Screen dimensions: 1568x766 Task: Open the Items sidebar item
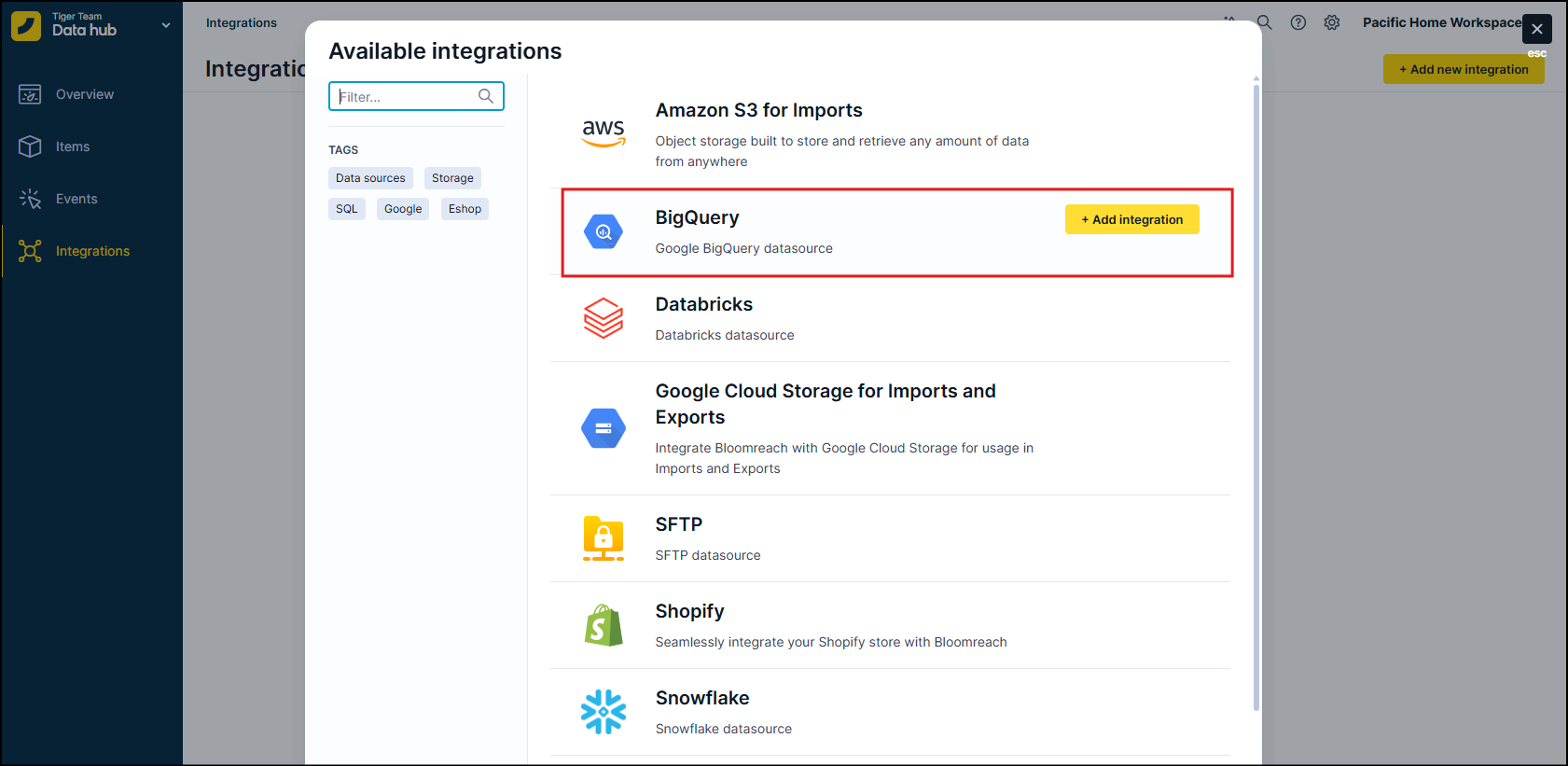coord(91,146)
